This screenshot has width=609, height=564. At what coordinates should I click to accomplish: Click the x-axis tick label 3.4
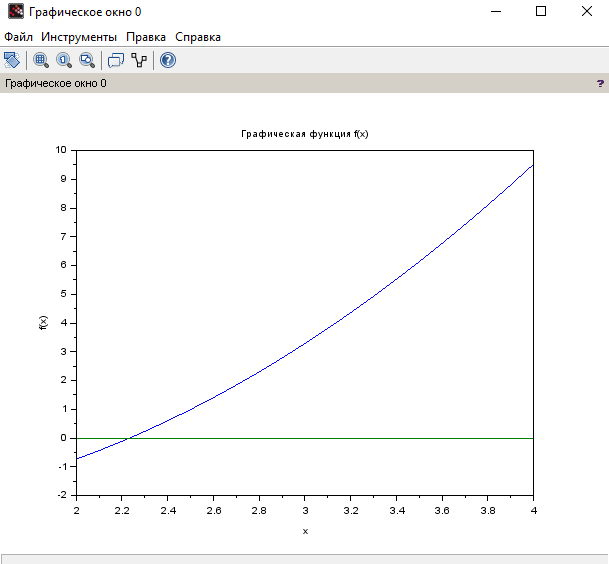(397, 510)
